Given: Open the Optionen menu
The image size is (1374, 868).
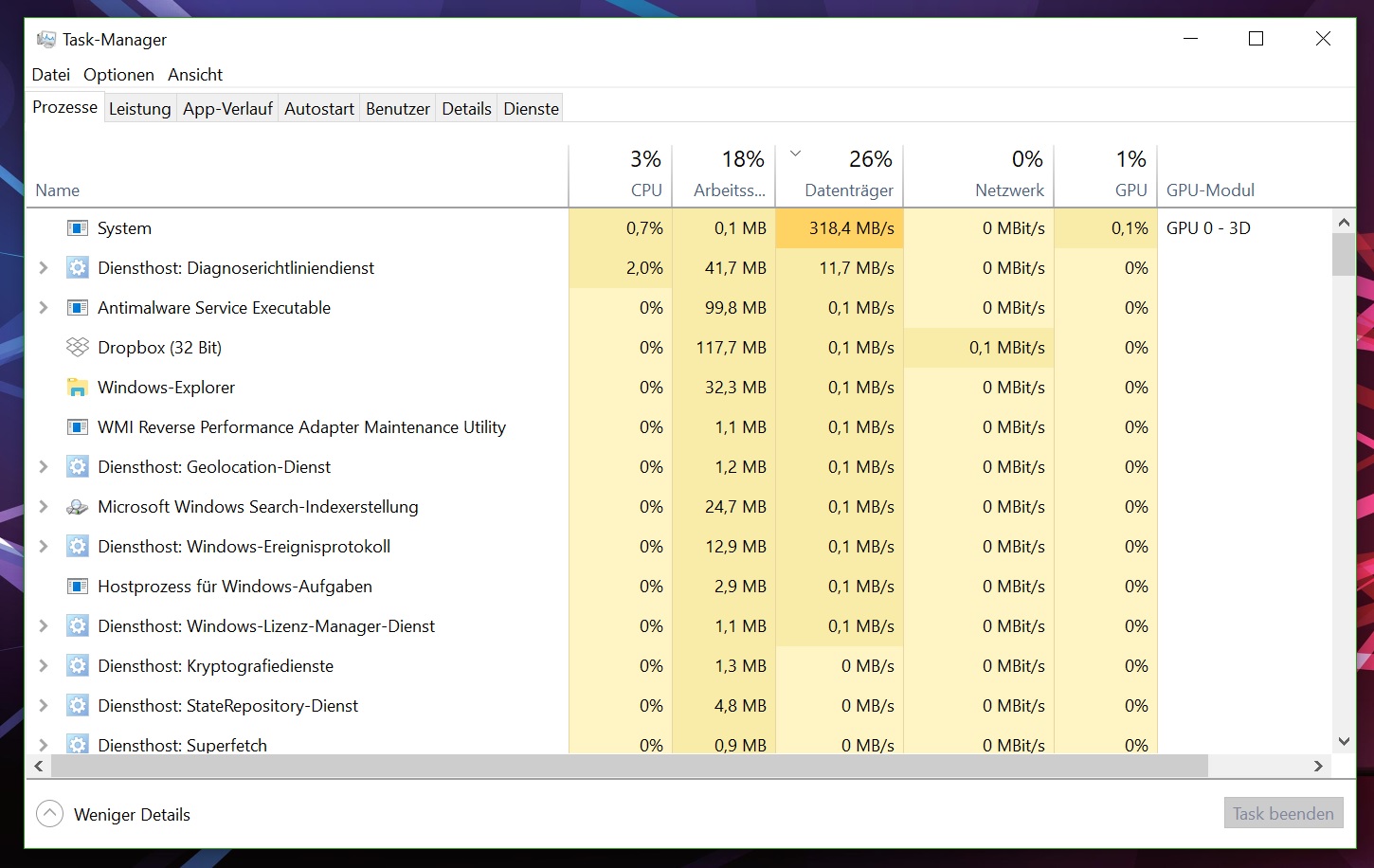Looking at the screenshot, I should click(118, 75).
